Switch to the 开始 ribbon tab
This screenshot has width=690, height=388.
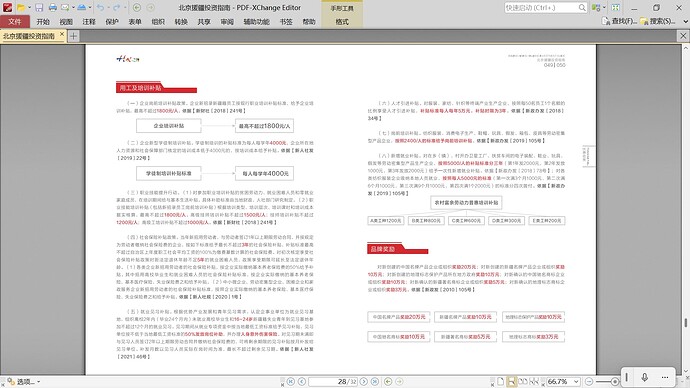click(43, 22)
